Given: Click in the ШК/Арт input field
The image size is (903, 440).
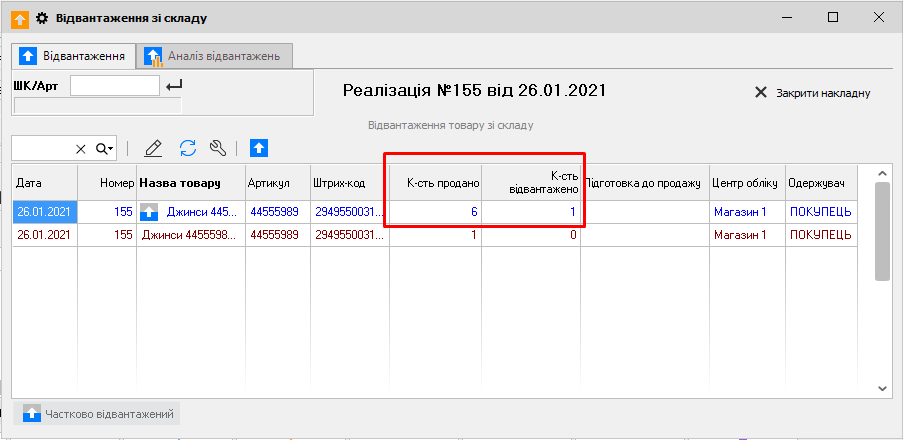Looking at the screenshot, I should 114,86.
